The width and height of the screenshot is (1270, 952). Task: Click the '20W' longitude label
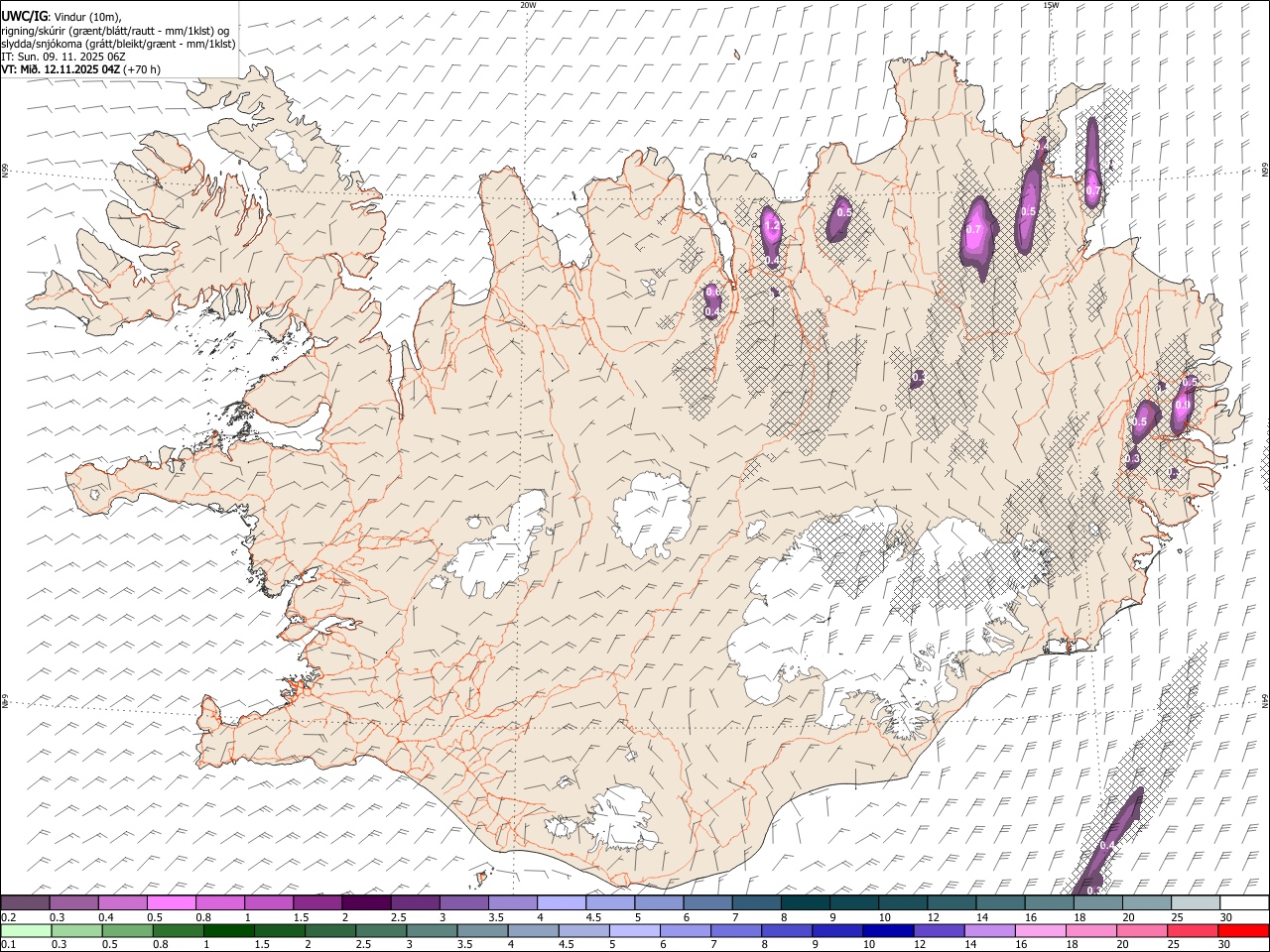click(528, 5)
